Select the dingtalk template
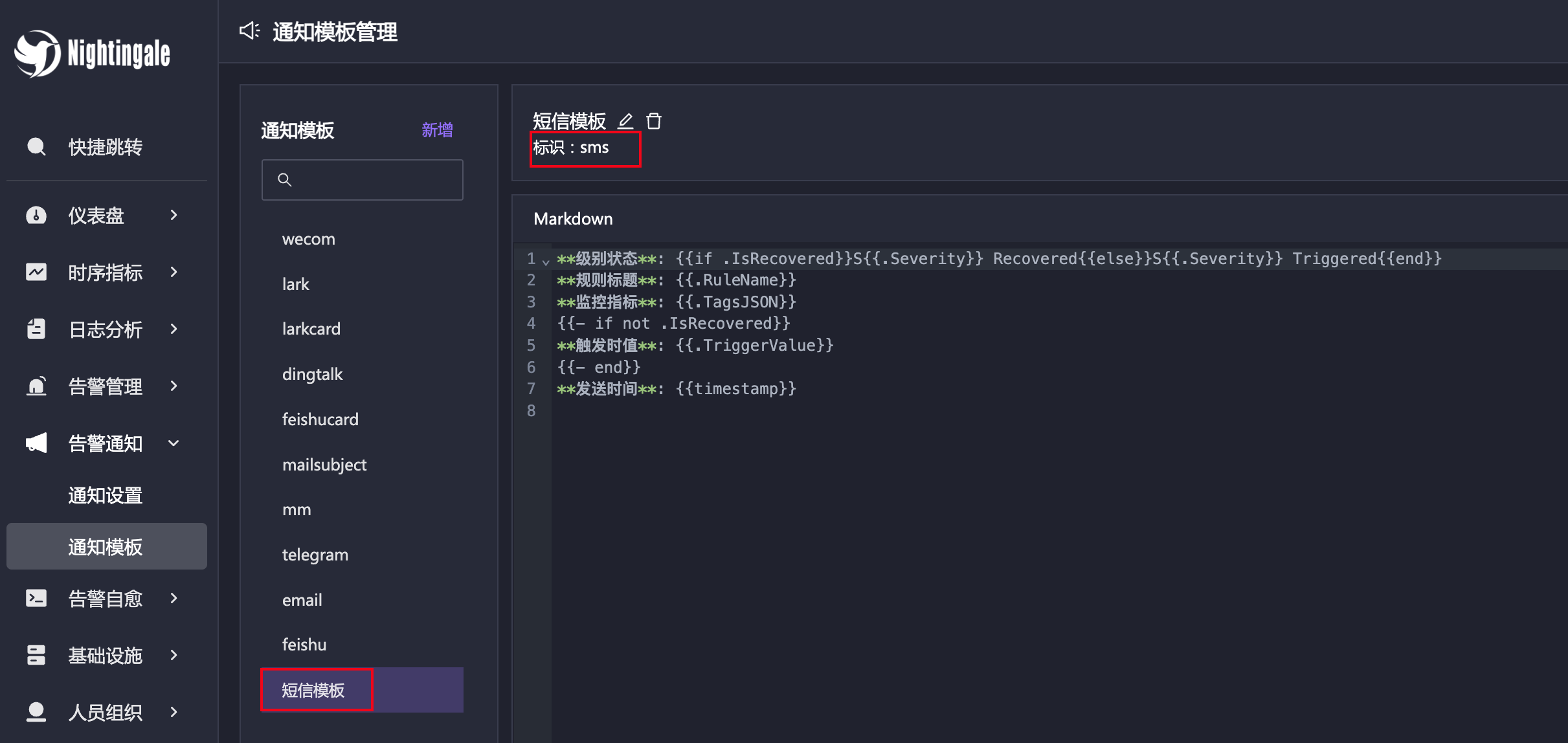The height and width of the screenshot is (743, 1568). pos(312,374)
